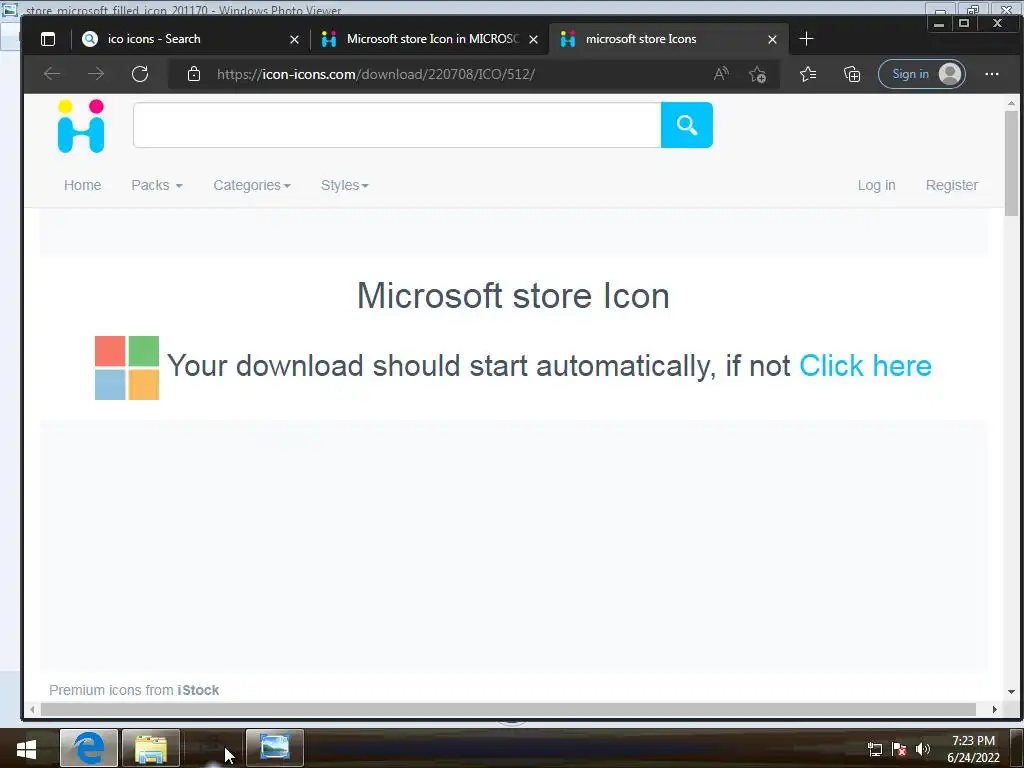
Task: Open Windows Photo Viewer taskbar icon
Action: pyautogui.click(x=274, y=748)
